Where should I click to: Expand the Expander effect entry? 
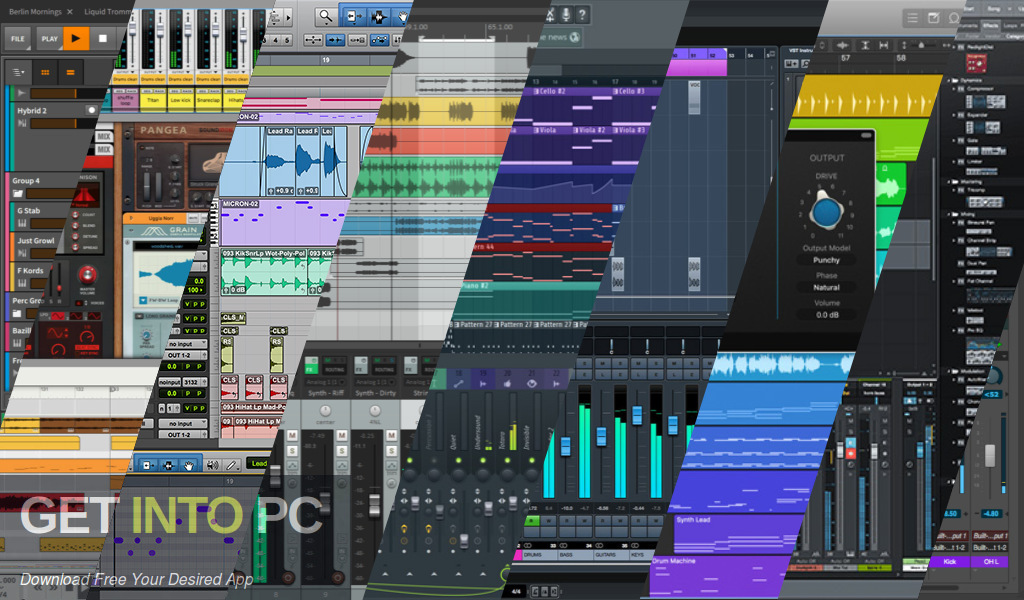click(955, 115)
